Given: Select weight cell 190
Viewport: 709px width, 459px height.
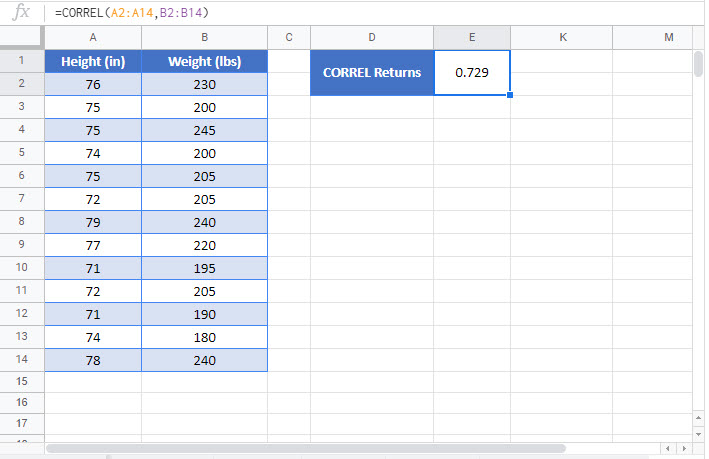Looking at the screenshot, I should pyautogui.click(x=204, y=314).
